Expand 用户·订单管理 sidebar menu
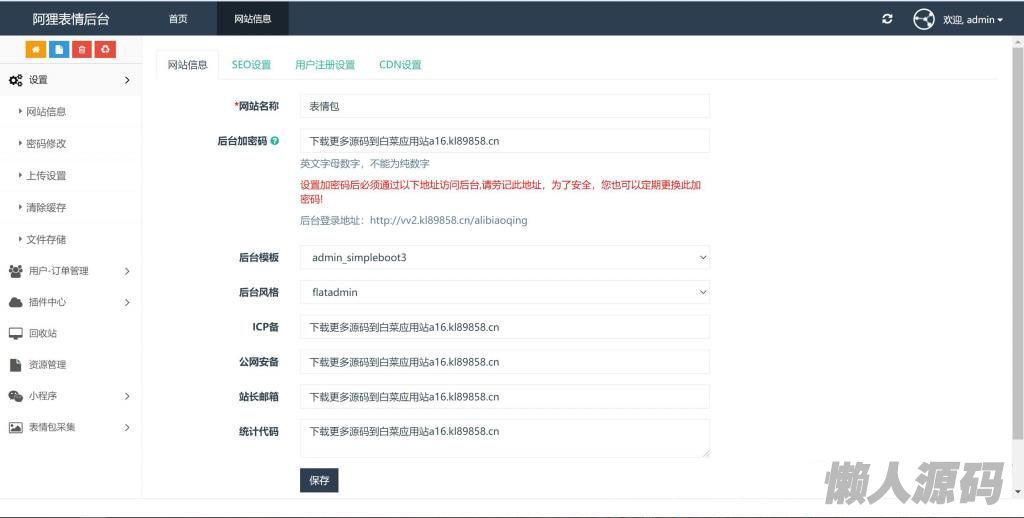The height and width of the screenshot is (518, 1024). point(68,271)
